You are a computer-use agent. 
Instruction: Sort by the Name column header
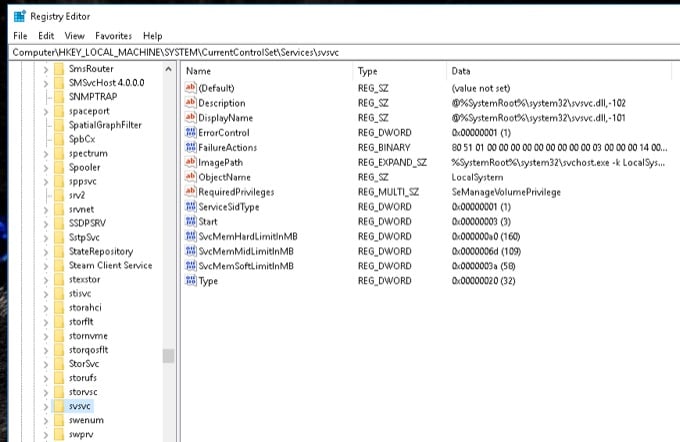tap(267, 71)
